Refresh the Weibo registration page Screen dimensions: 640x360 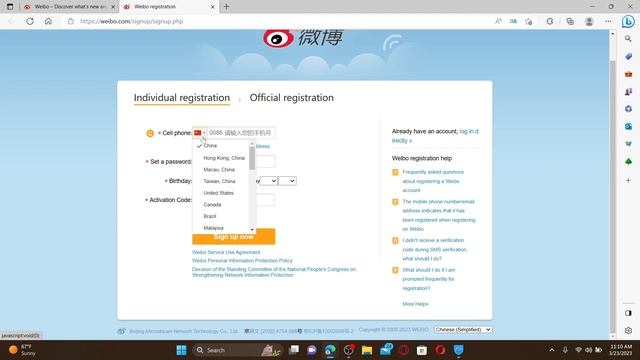pyautogui.click(x=30, y=21)
